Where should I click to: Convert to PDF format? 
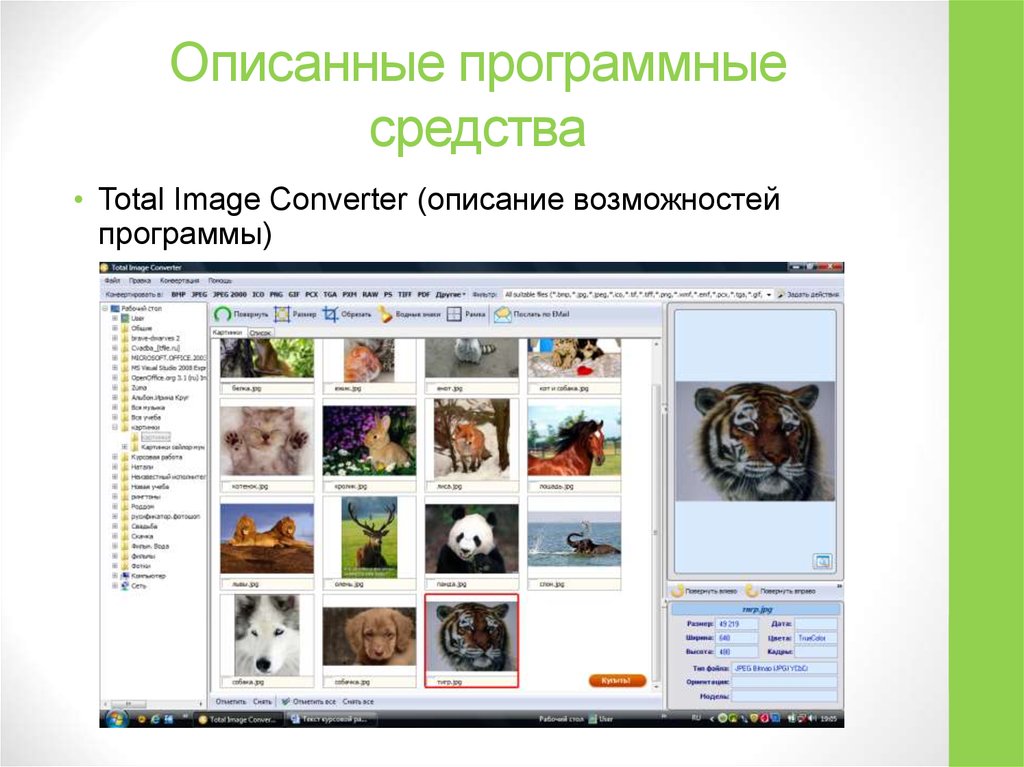[424, 292]
